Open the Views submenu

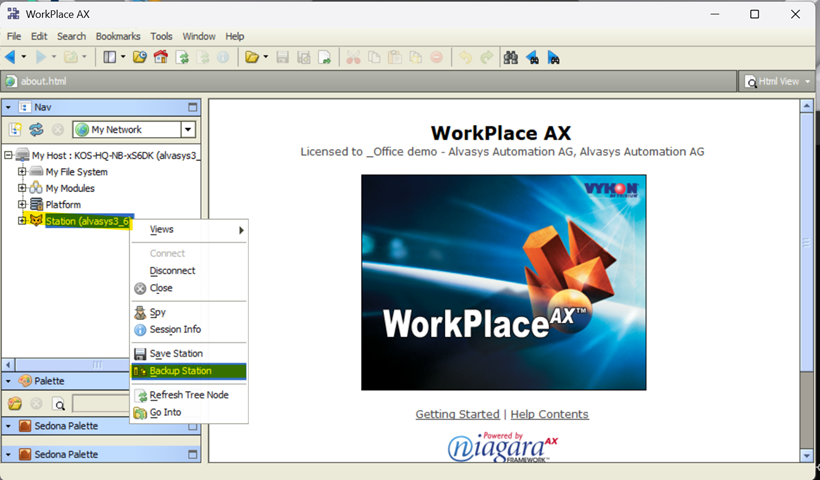189,230
